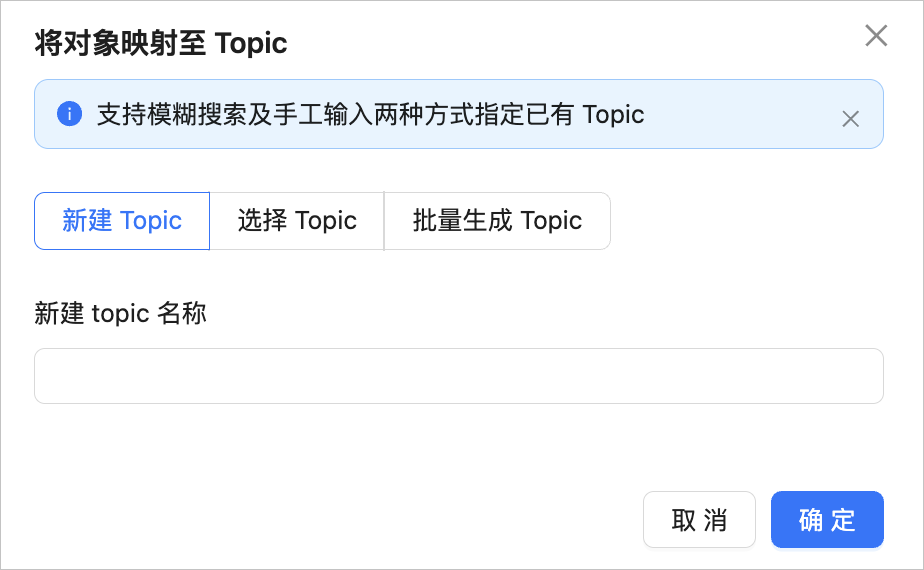Close the 将对象映射至 Topic dialog
The width and height of the screenshot is (924, 570).
[x=876, y=36]
